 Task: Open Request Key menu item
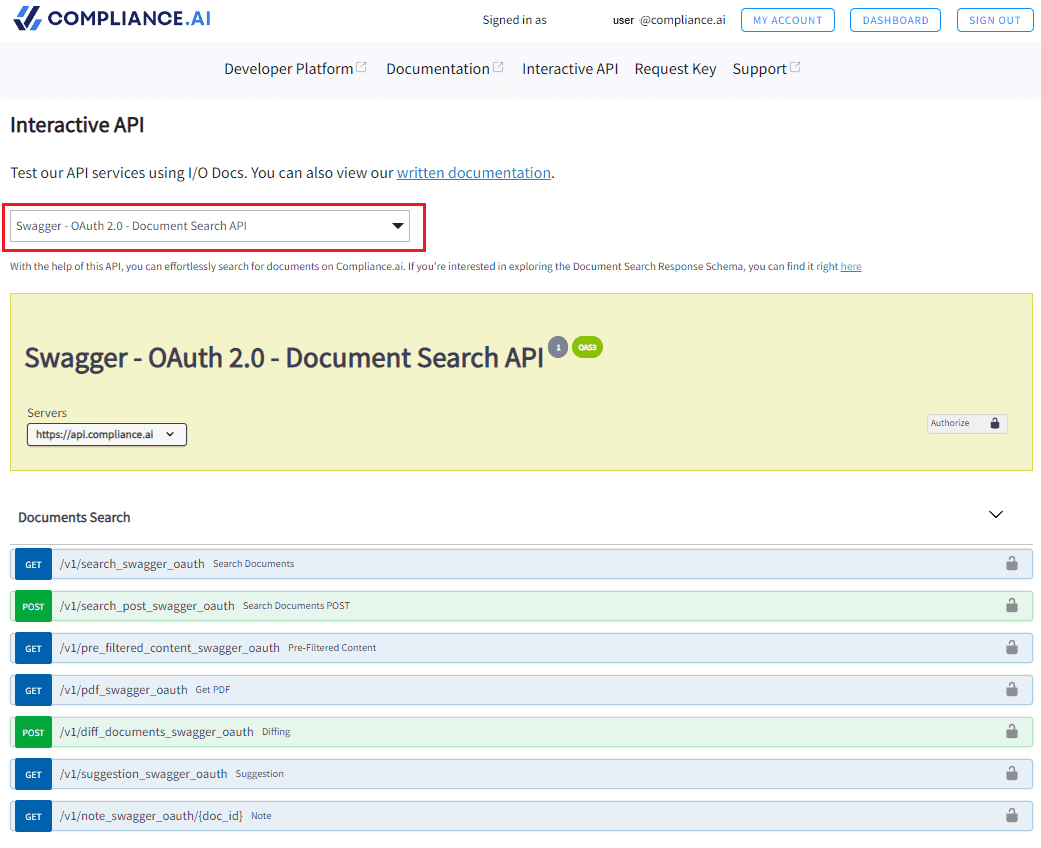click(x=675, y=69)
